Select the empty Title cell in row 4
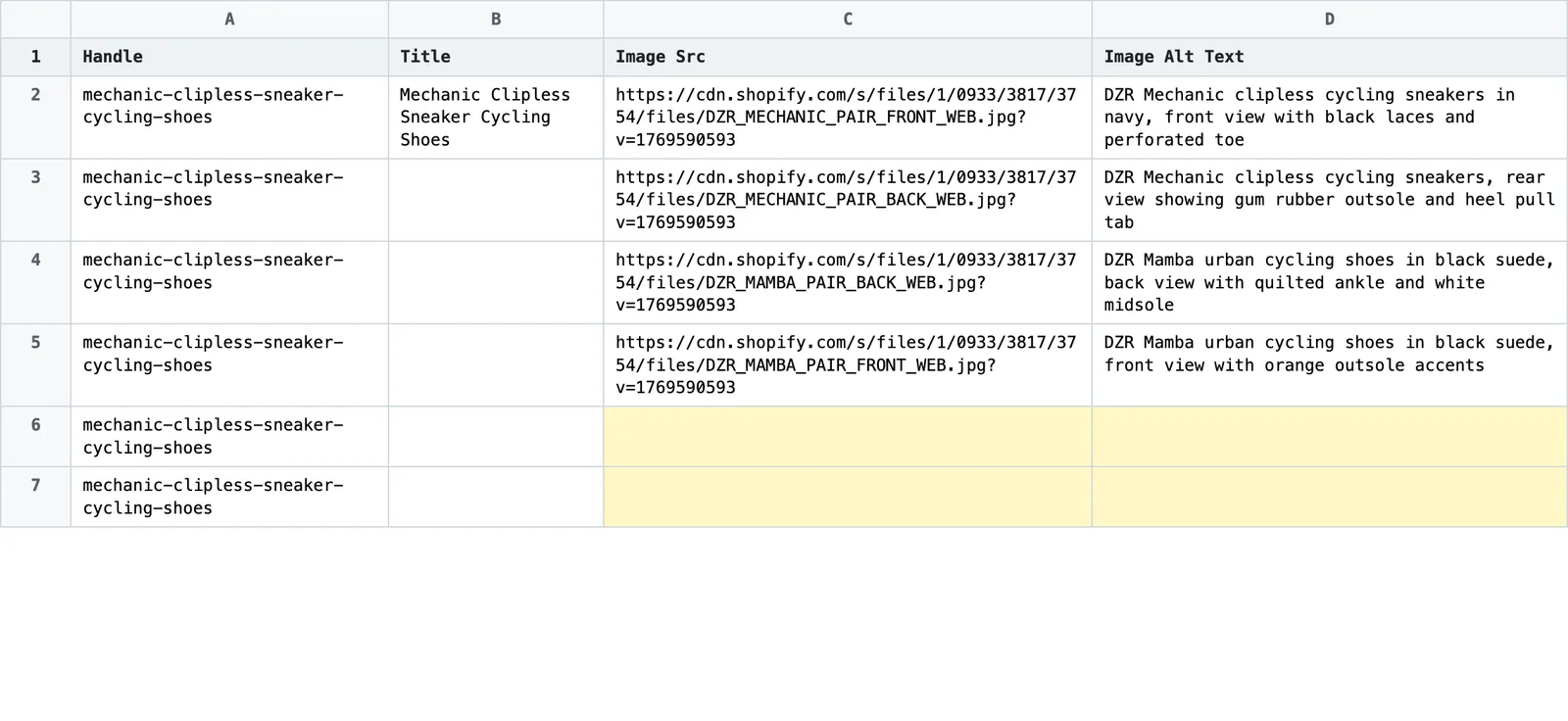1568x721 pixels. (496, 282)
